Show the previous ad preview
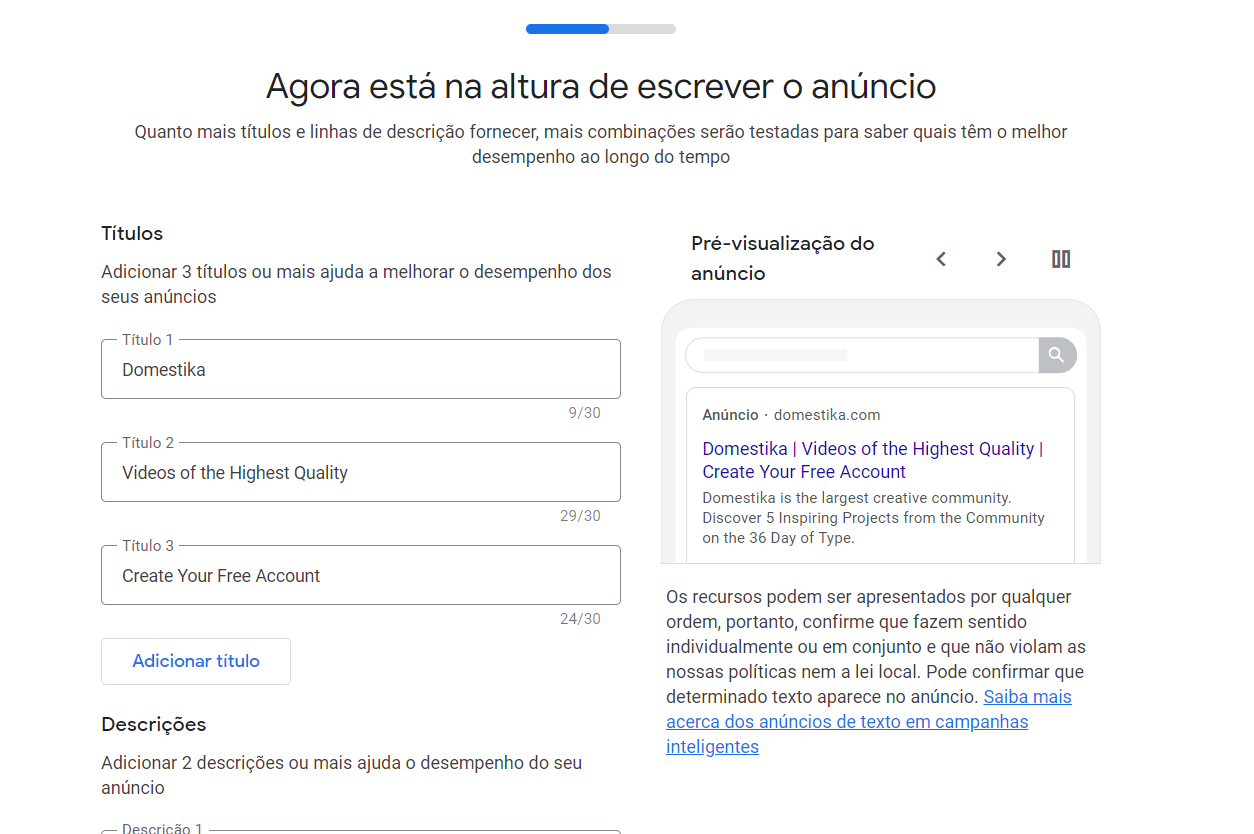The width and height of the screenshot is (1254, 834). tap(941, 259)
